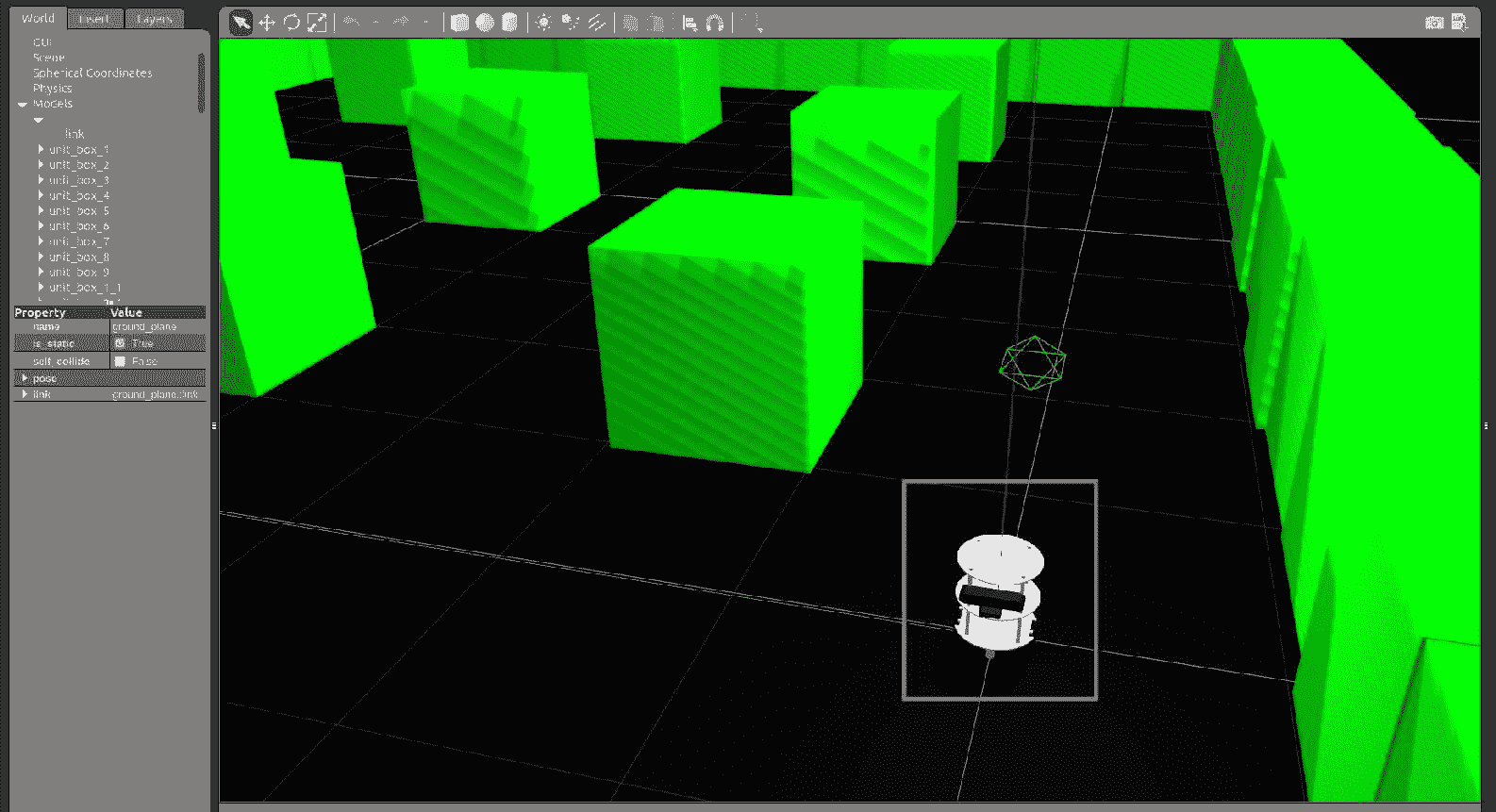This screenshot has width=1496, height=812.
Task: Add a point light
Action: (543, 23)
